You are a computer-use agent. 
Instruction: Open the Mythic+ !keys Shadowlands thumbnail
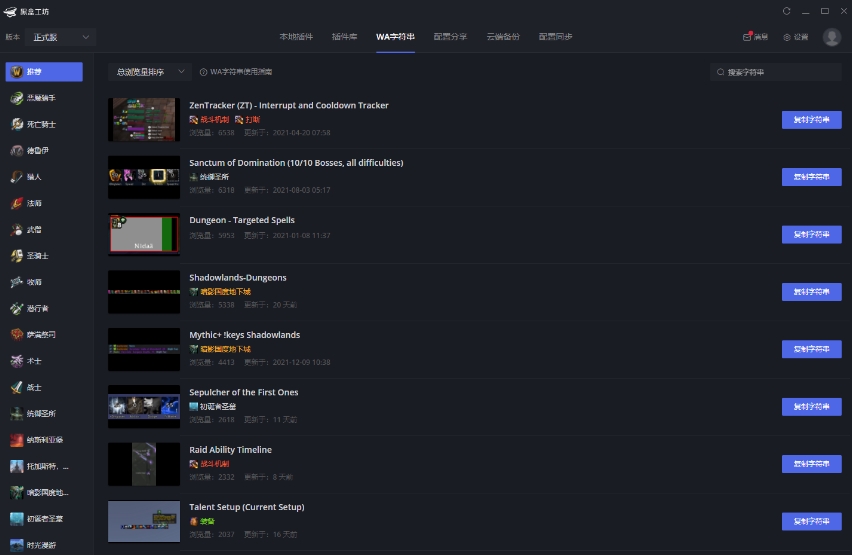144,349
